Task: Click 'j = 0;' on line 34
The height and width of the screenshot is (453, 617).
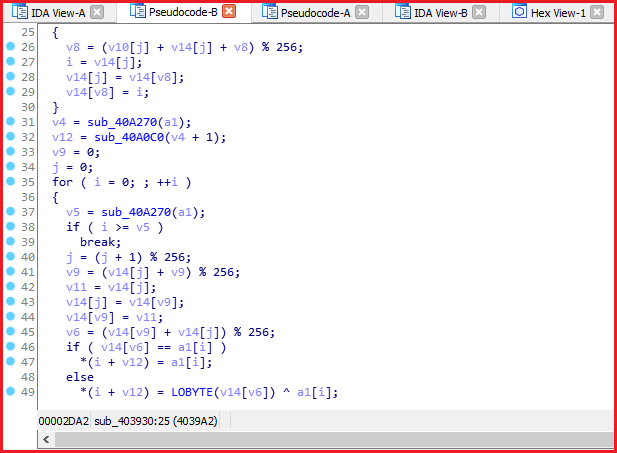Action: (72, 167)
